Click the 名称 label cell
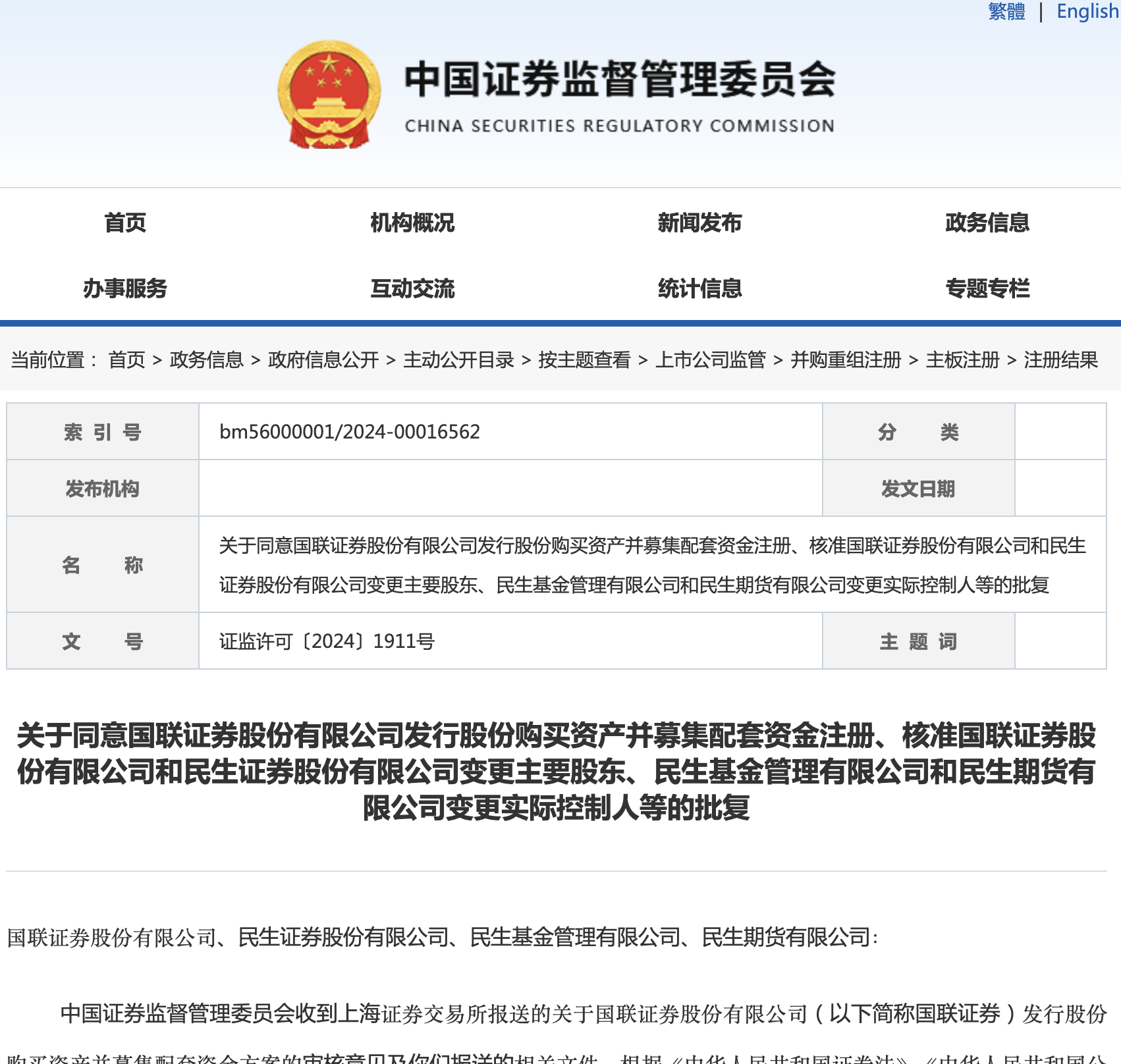 [103, 565]
